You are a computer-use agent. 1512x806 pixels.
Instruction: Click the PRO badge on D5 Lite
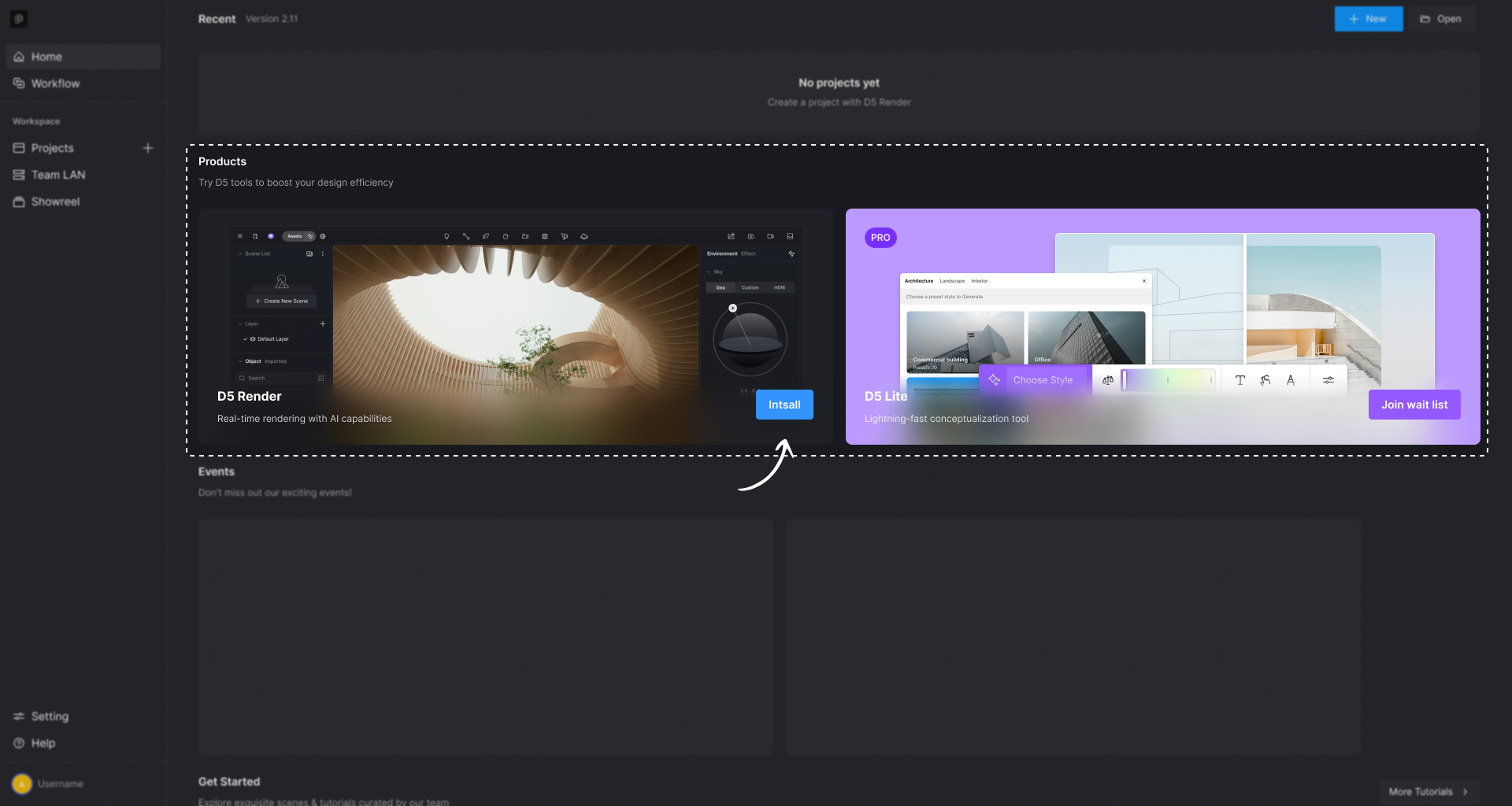[880, 238]
